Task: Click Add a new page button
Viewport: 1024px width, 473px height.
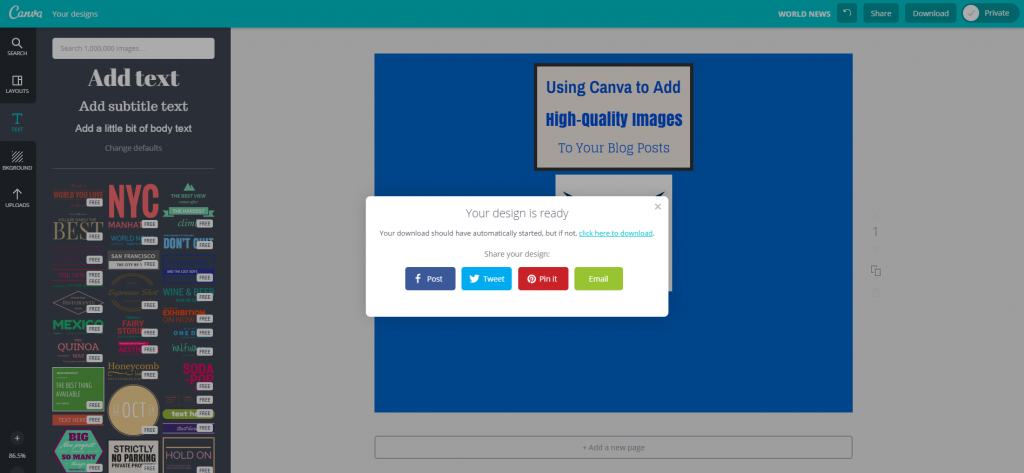Action: pos(613,448)
